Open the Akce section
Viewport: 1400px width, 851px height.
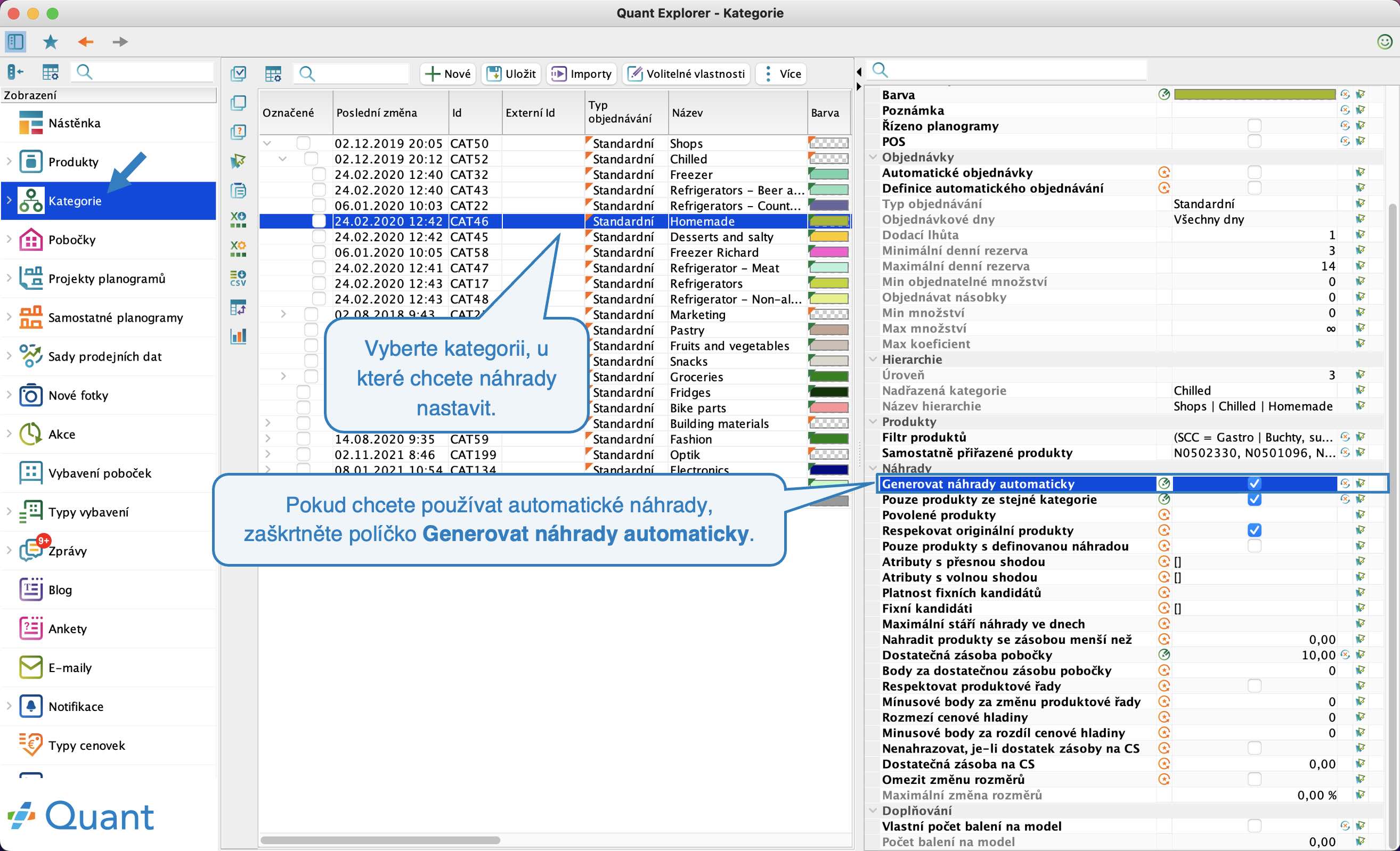pyautogui.click(x=109, y=434)
